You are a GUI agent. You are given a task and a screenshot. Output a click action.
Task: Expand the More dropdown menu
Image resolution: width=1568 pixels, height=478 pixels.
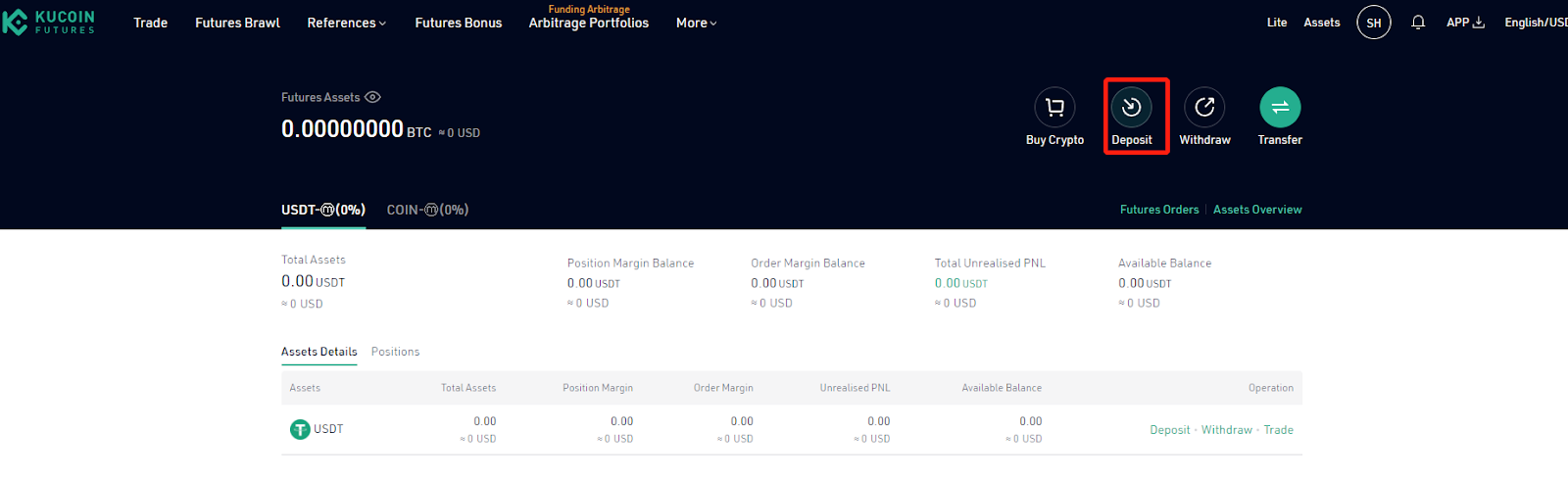point(696,23)
